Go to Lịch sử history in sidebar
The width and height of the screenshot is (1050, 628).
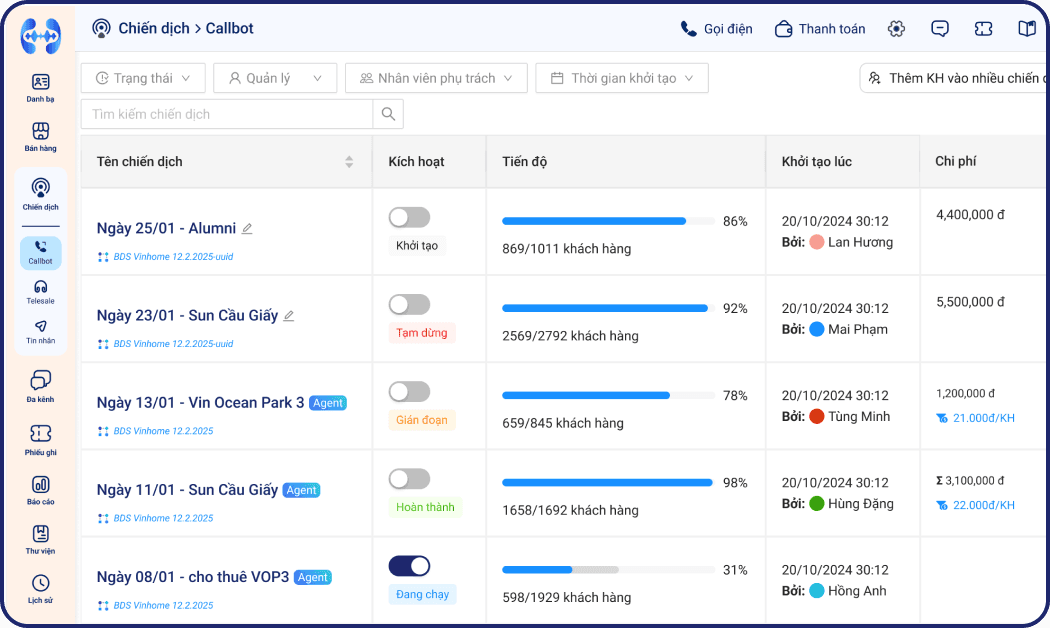coord(40,588)
